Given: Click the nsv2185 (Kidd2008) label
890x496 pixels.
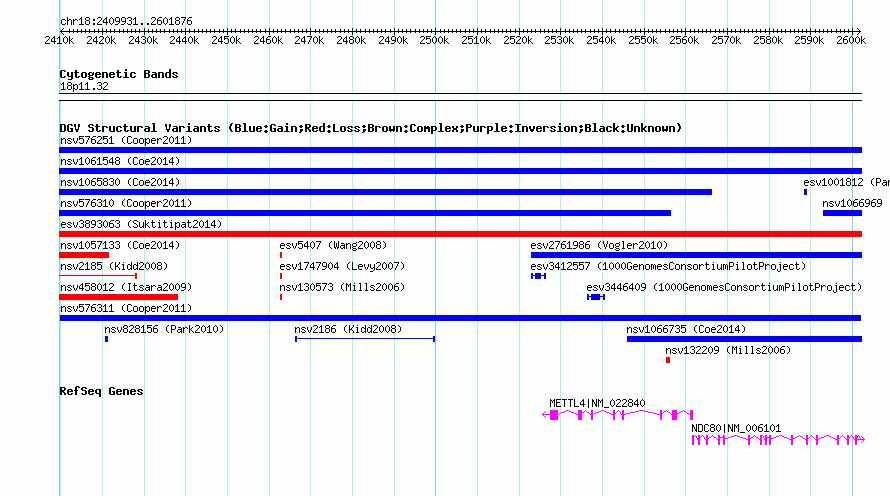Looking at the screenshot, I should [114, 266].
